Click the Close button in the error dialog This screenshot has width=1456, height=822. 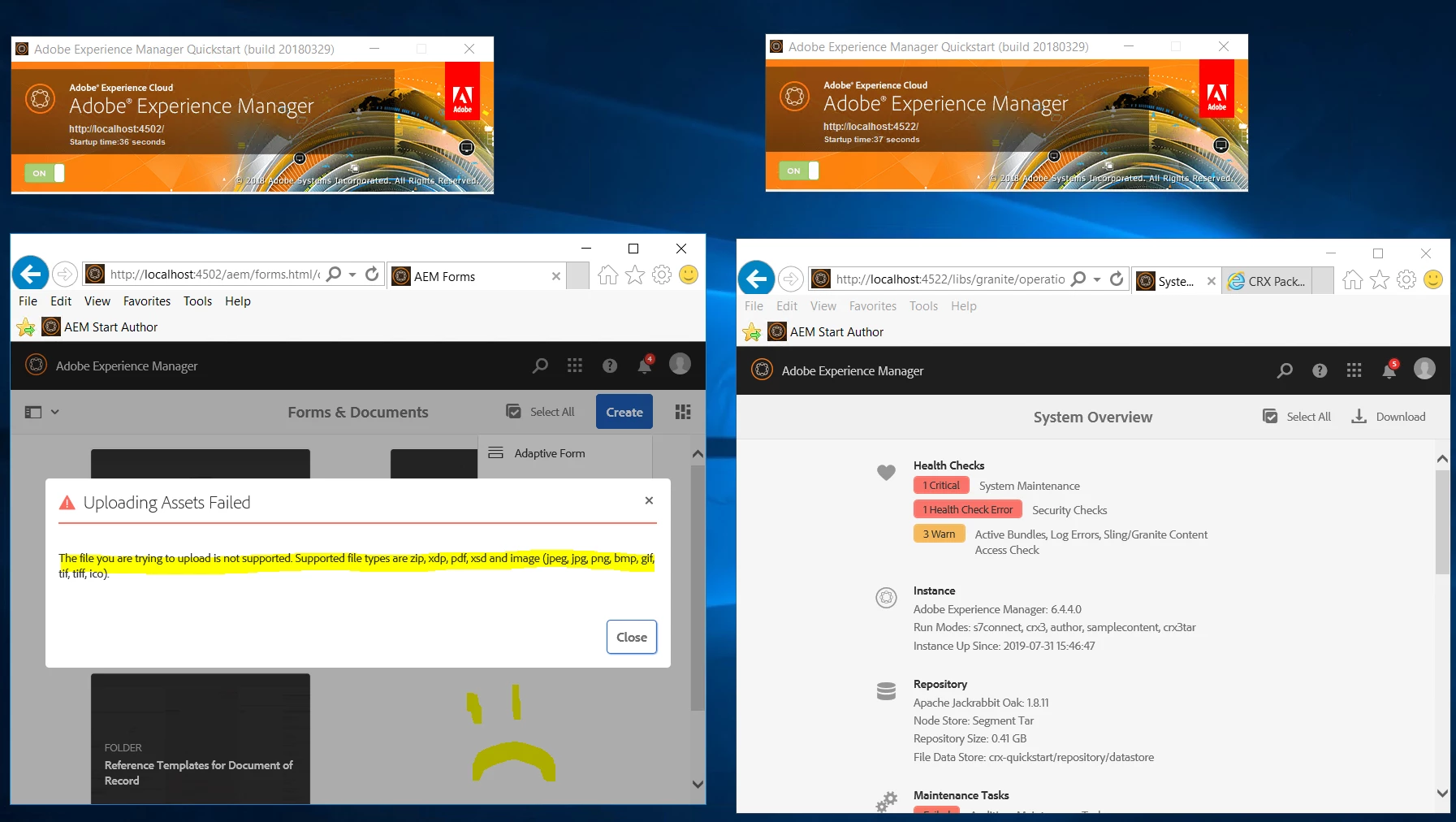tap(632, 637)
